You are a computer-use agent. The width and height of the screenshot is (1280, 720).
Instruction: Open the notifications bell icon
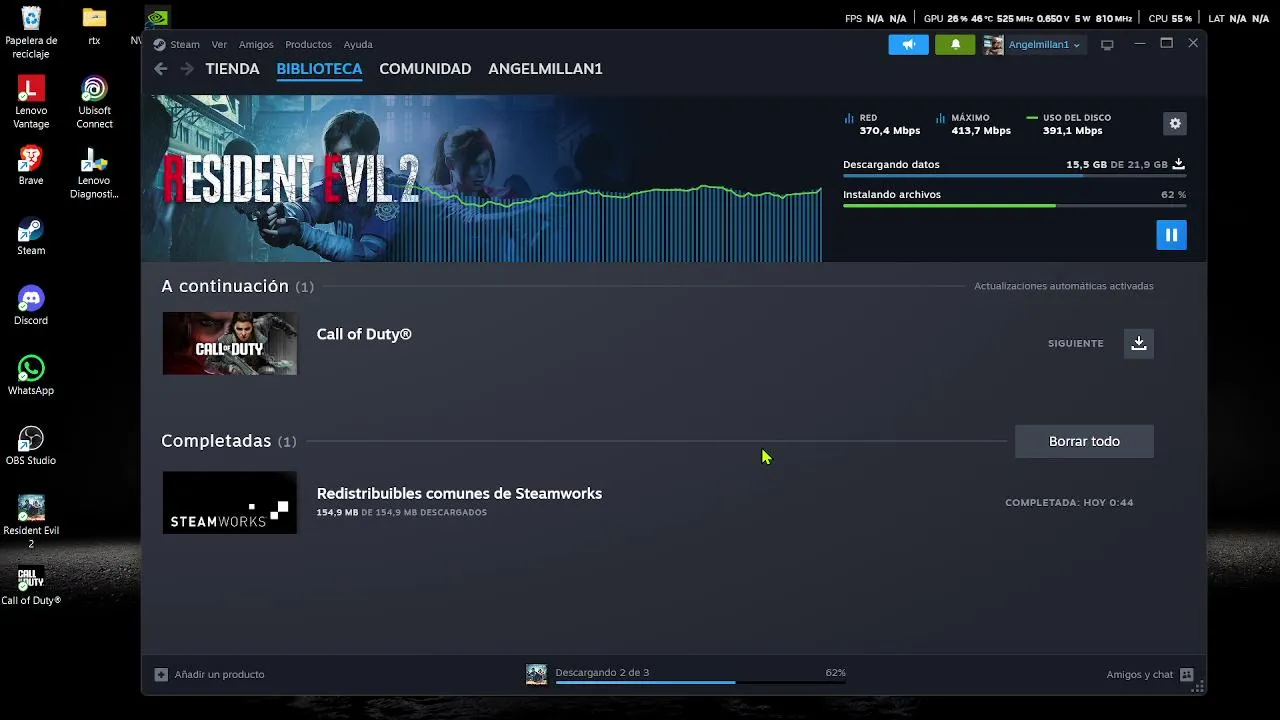(x=955, y=45)
